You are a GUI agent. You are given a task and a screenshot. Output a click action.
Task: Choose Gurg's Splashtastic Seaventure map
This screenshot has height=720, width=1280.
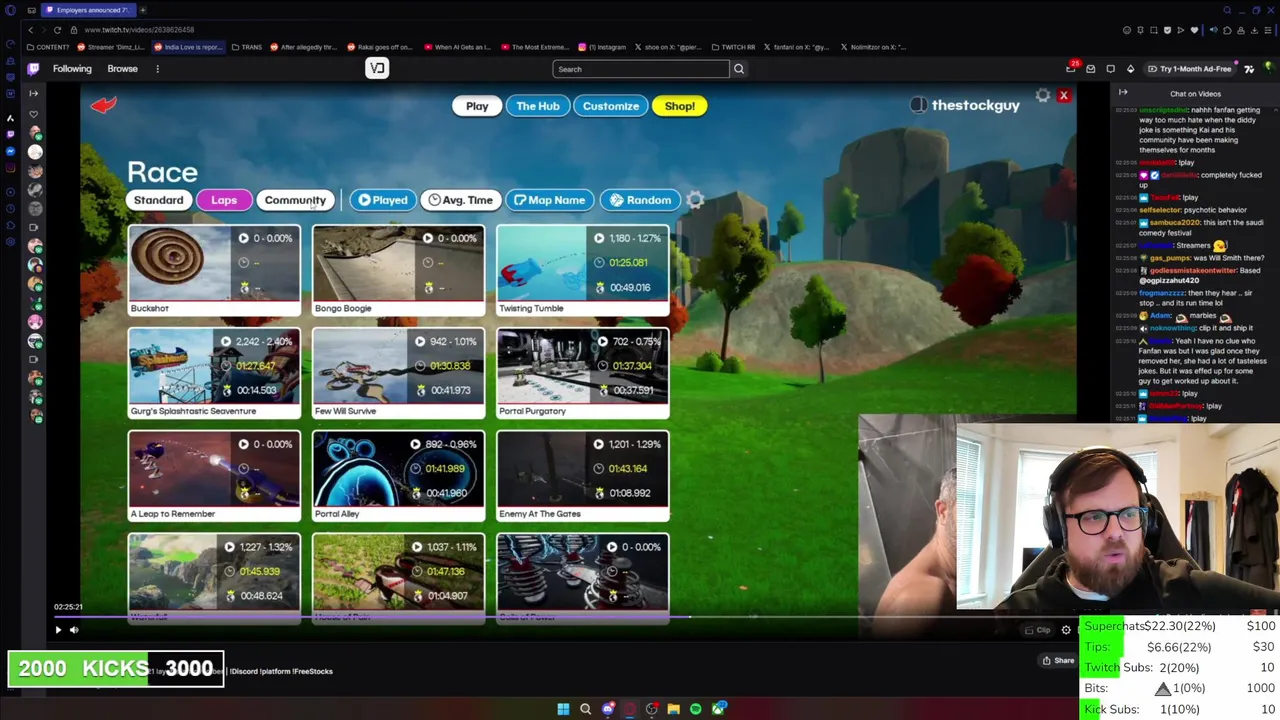(x=214, y=373)
